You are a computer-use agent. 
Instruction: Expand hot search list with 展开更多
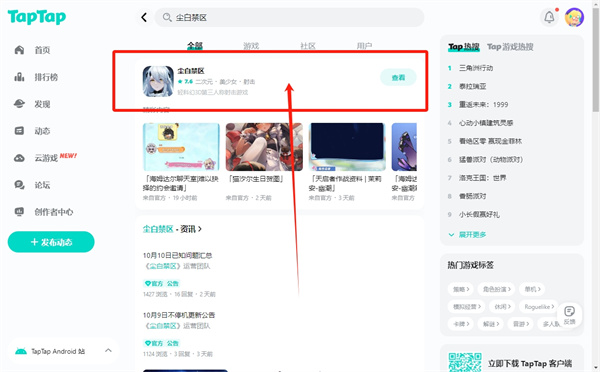(467, 235)
